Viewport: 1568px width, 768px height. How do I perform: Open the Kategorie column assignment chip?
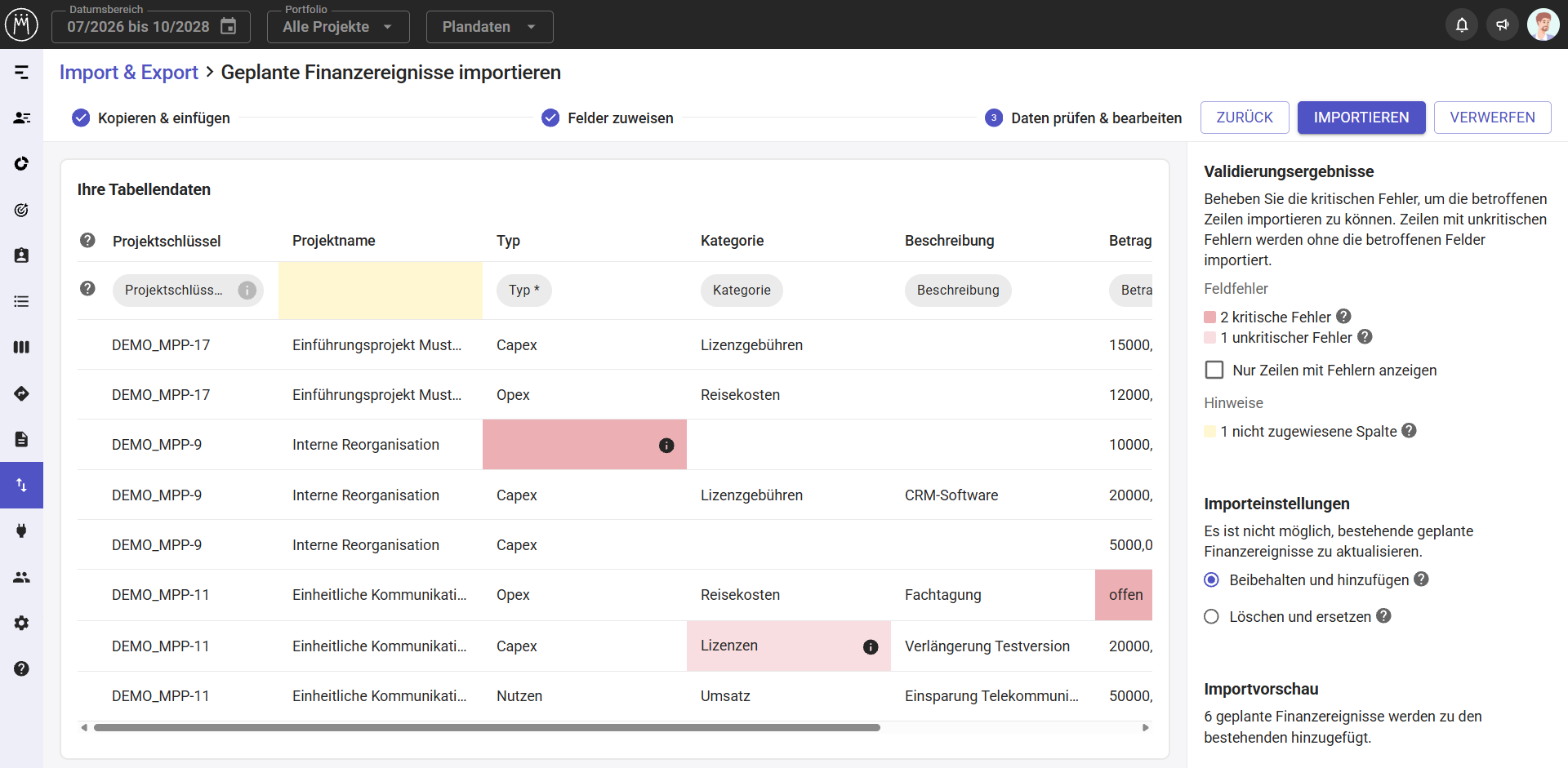coord(742,290)
